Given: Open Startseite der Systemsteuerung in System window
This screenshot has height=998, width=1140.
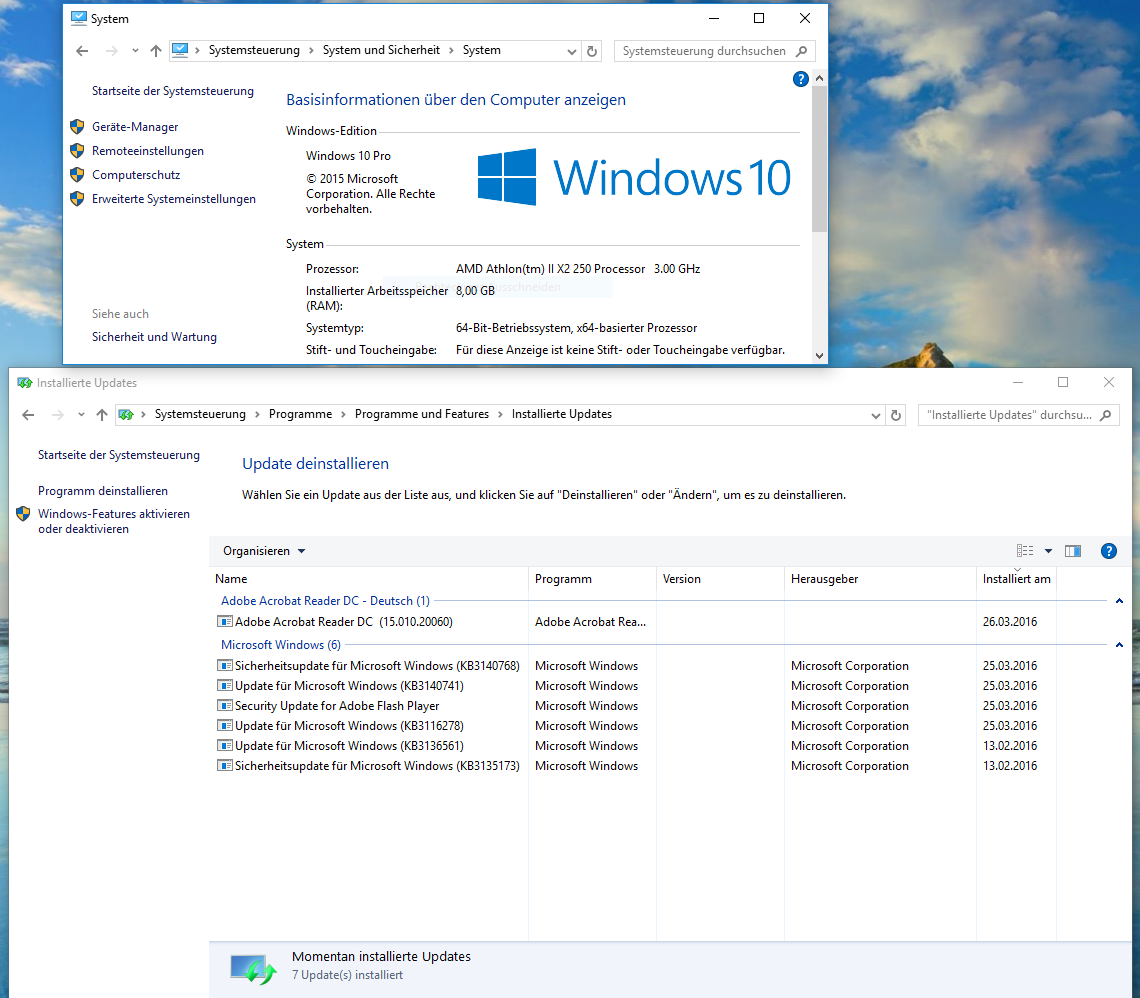Looking at the screenshot, I should pyautogui.click(x=173, y=91).
